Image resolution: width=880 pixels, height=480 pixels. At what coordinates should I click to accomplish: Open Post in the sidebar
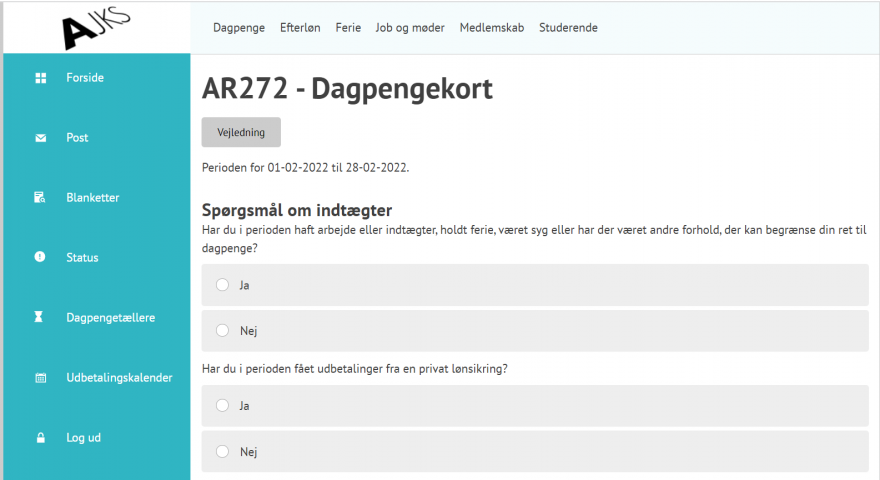pos(77,138)
